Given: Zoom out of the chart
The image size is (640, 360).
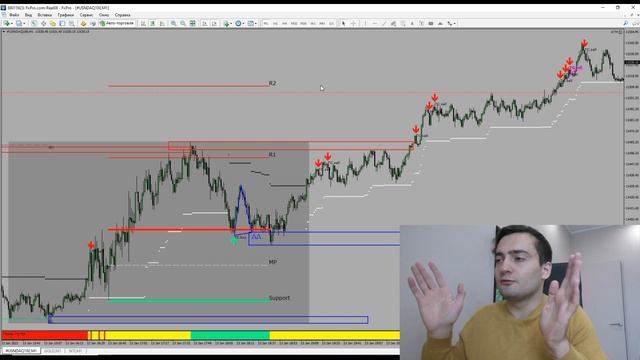Looking at the screenshot, I should click(183, 24).
